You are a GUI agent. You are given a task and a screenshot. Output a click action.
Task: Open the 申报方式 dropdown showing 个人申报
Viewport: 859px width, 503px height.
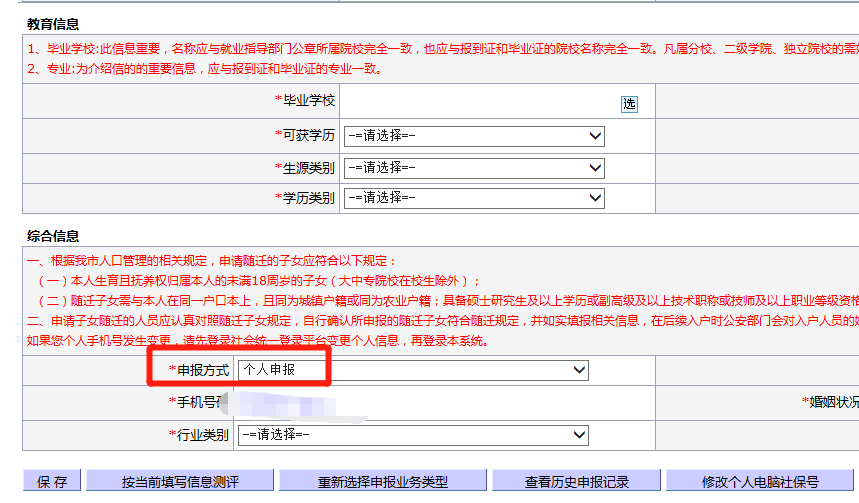point(413,370)
